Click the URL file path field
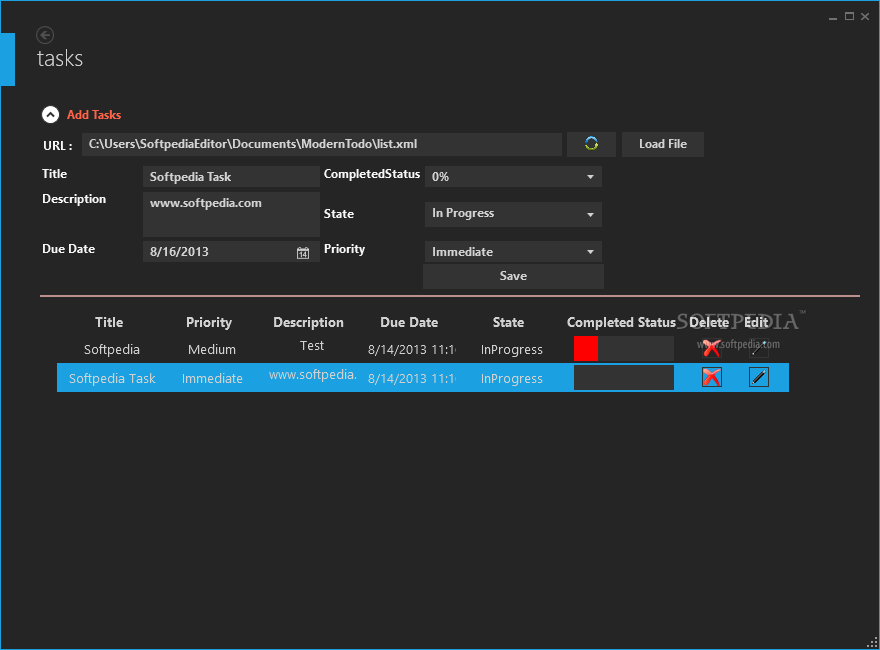 (x=322, y=144)
